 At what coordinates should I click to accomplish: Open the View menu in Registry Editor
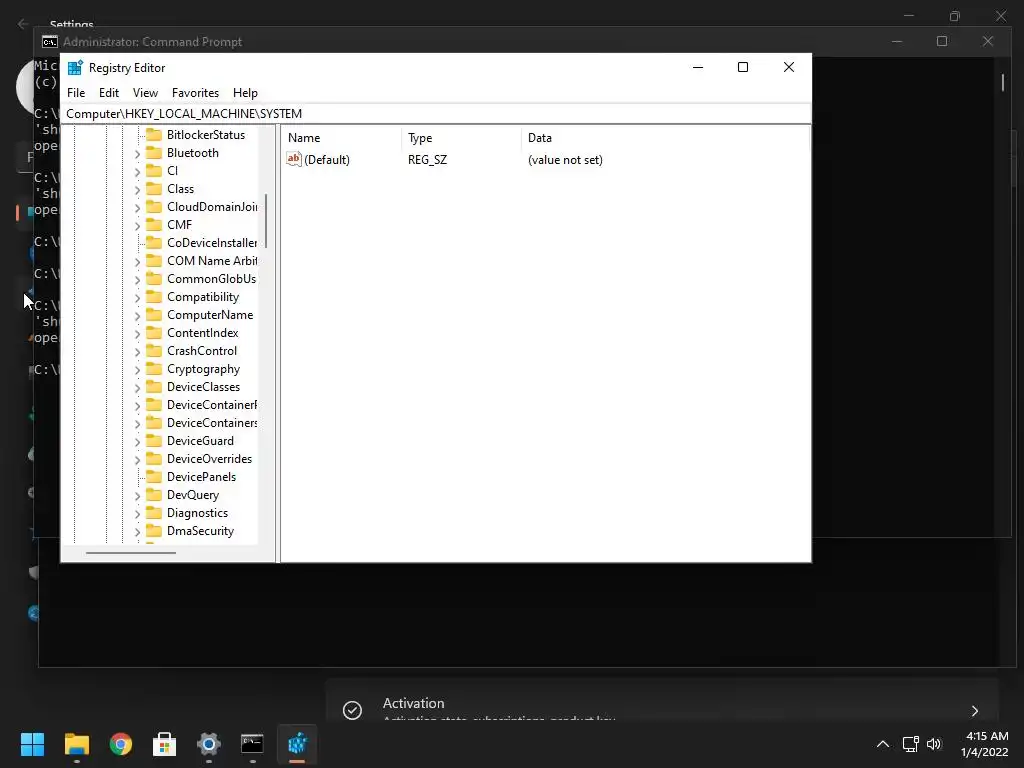[x=145, y=93]
